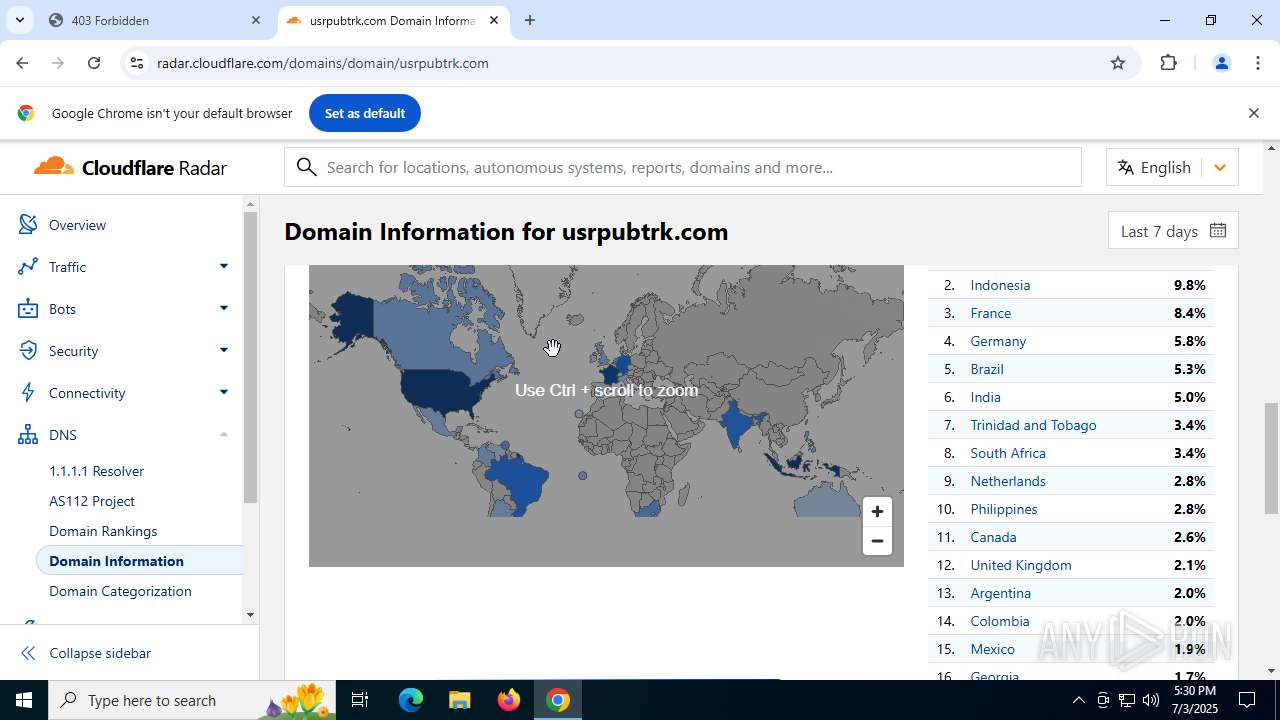Zoom out on the map
This screenshot has height=720, width=1280.
click(877, 541)
